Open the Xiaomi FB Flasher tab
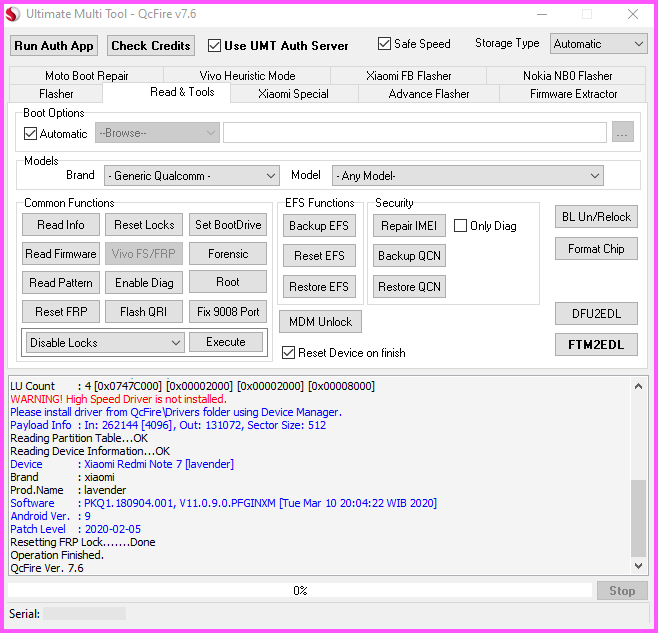 tap(408, 76)
